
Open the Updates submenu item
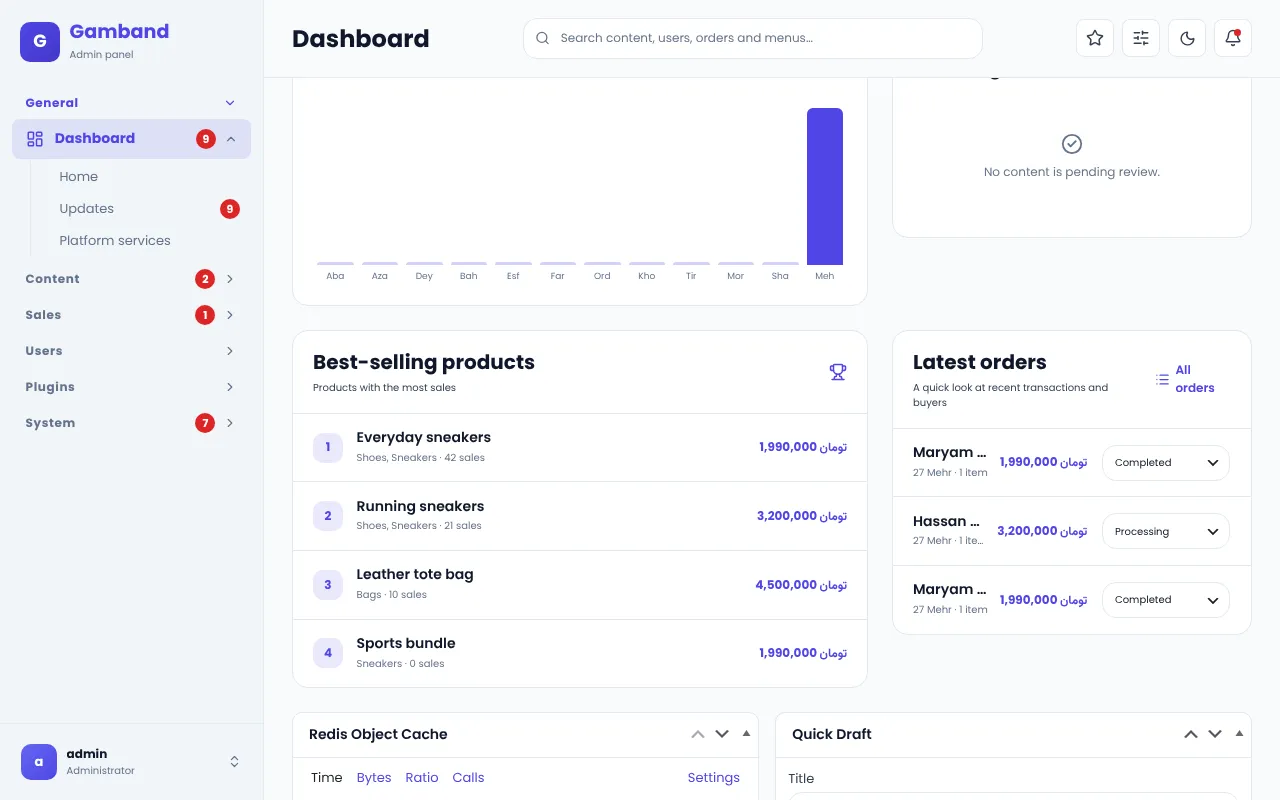(x=86, y=209)
